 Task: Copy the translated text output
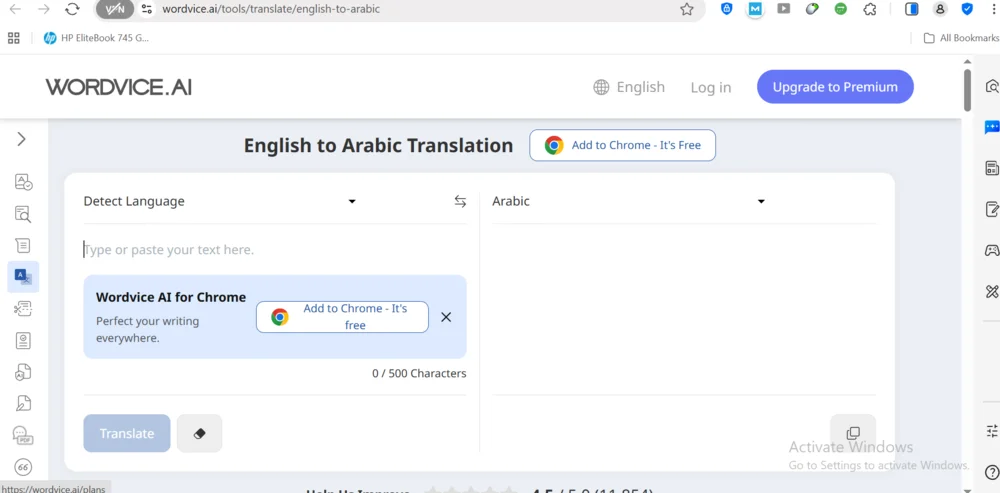tap(853, 434)
